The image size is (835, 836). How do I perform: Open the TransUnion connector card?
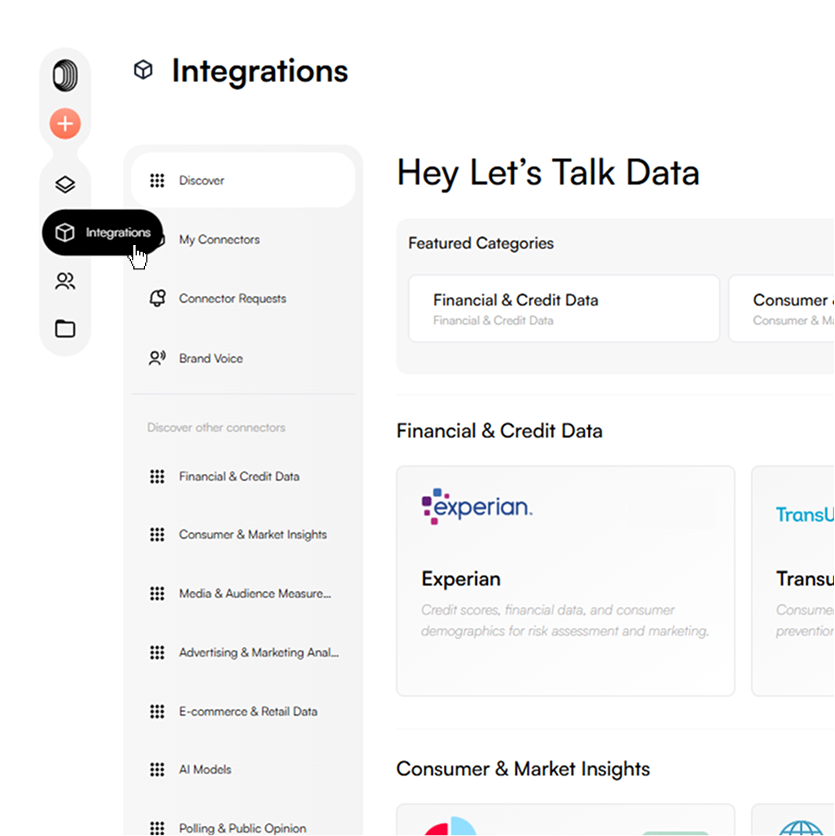(793, 581)
